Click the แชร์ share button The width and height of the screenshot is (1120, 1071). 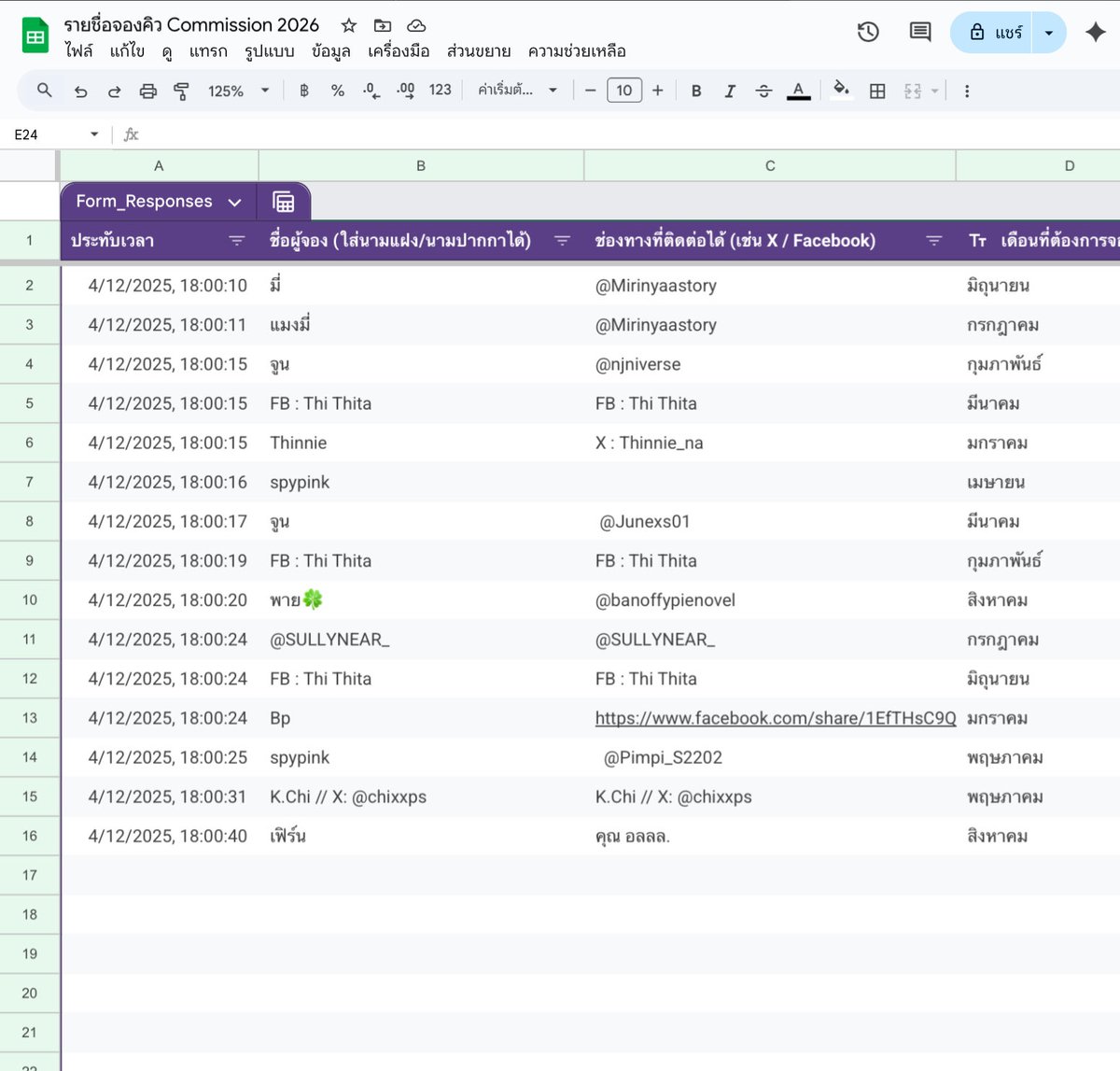coord(991,33)
